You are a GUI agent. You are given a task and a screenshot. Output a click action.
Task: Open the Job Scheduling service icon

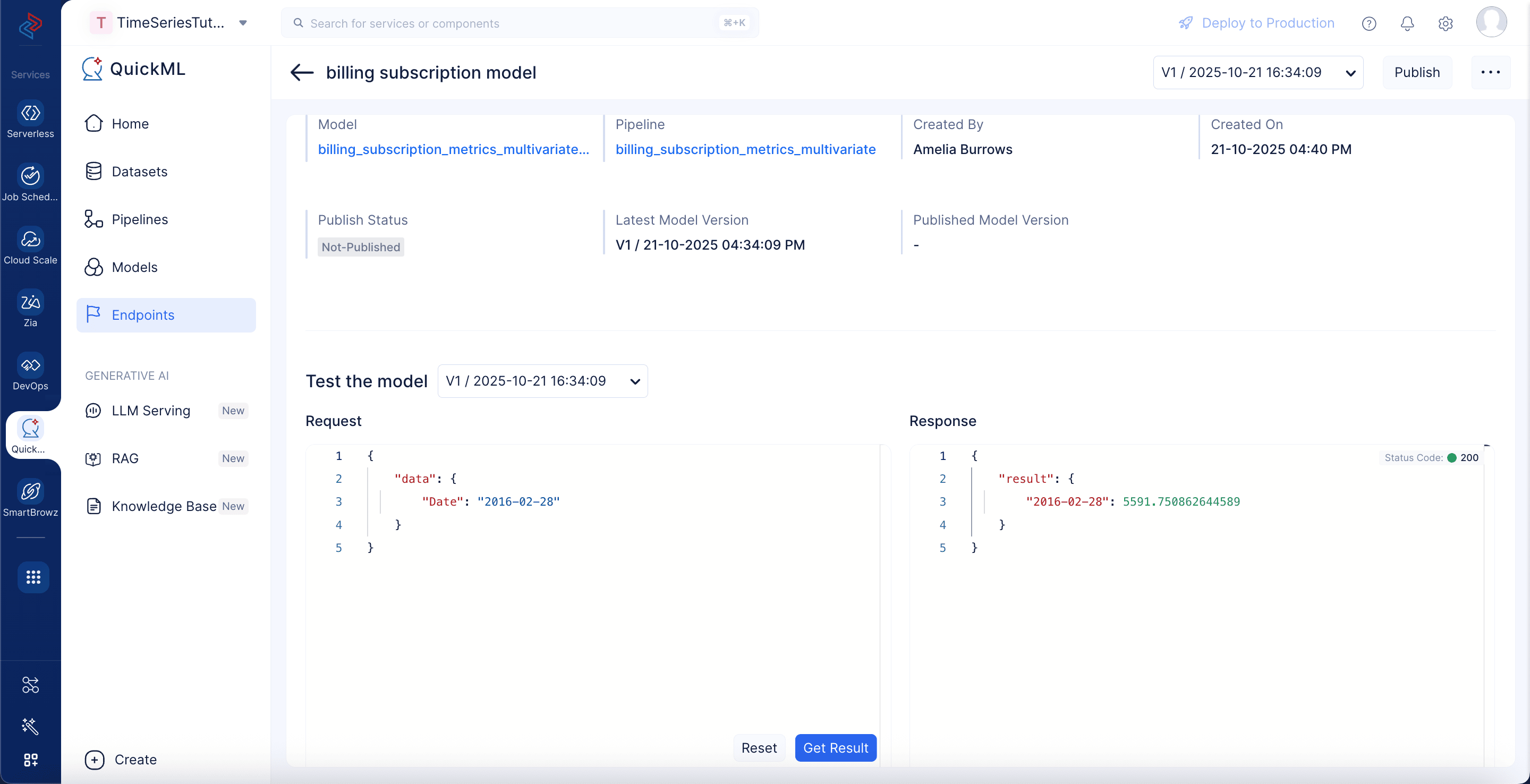click(x=30, y=176)
